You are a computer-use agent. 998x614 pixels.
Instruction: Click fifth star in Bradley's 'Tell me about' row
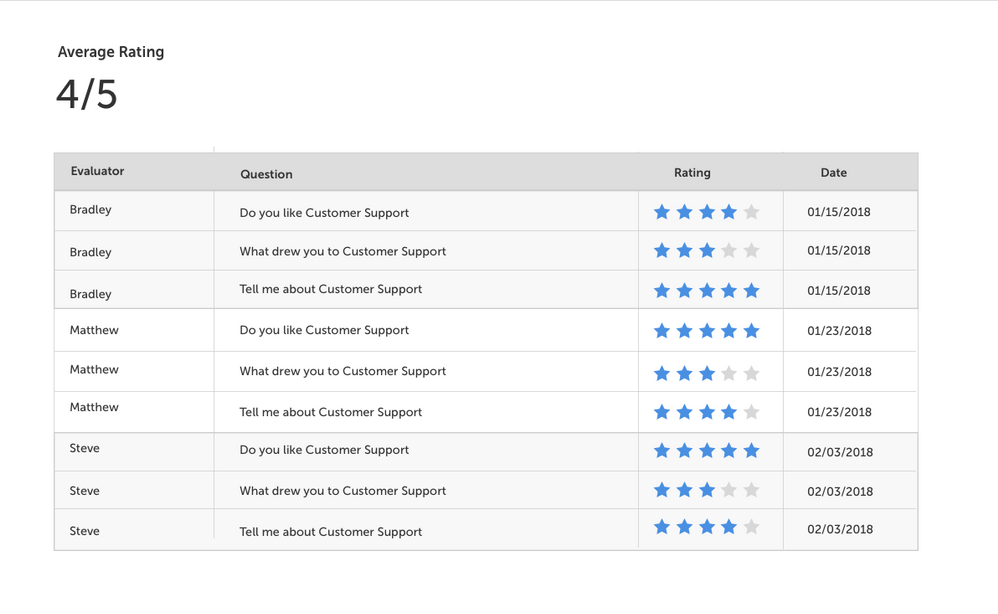pyautogui.click(x=751, y=291)
